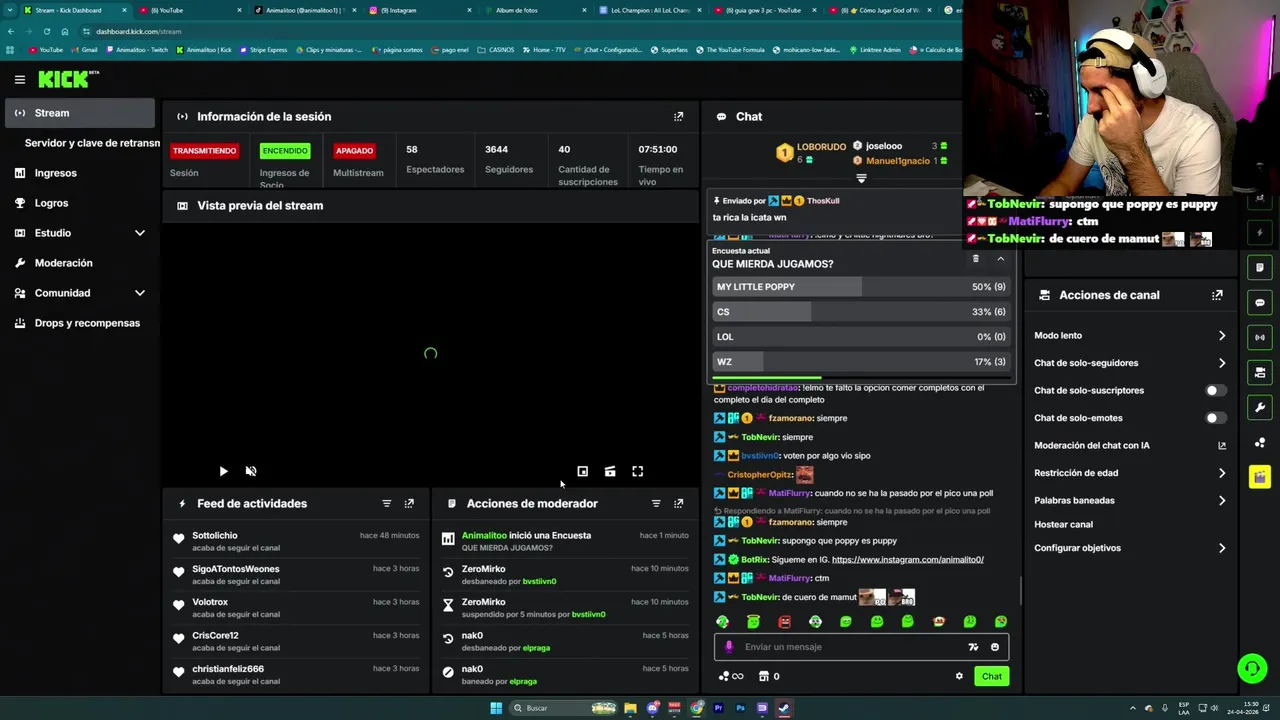Image resolution: width=1280 pixels, height=720 pixels.
Task: Open the Ingresos sidebar item
Action: coord(79,173)
